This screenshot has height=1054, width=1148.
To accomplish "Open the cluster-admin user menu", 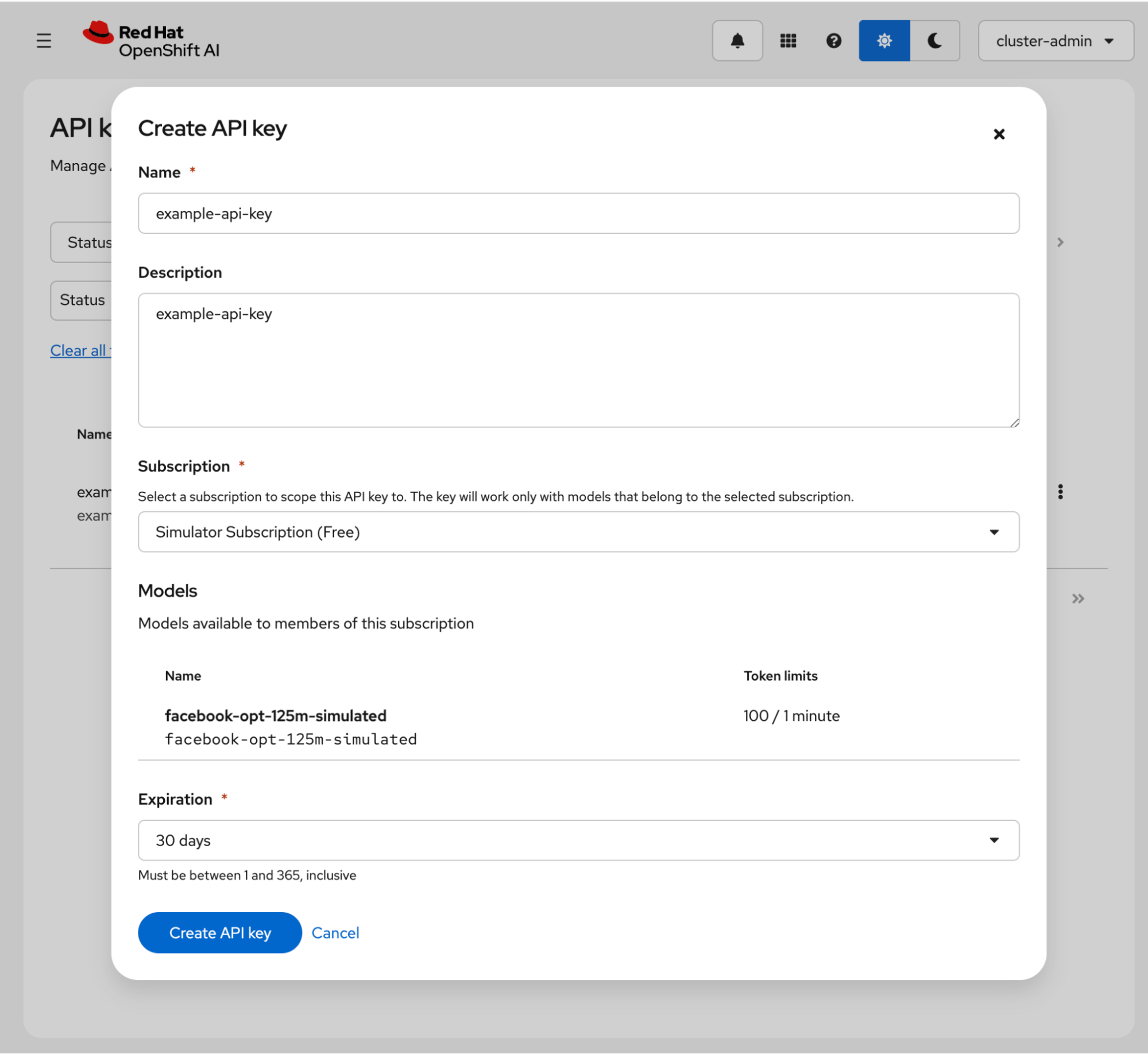I will point(1056,41).
